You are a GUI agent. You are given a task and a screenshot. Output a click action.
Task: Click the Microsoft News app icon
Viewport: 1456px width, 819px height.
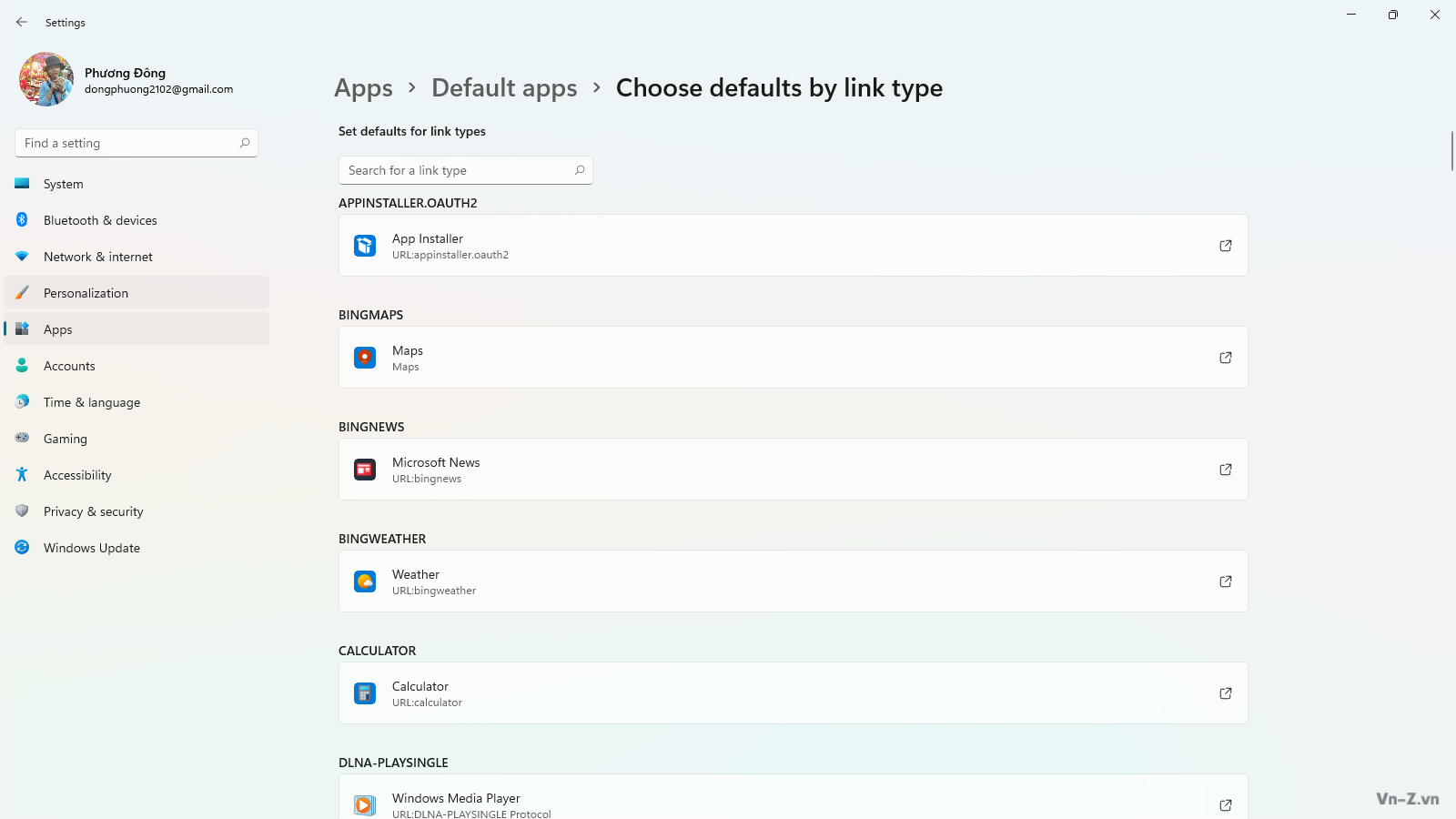pos(365,470)
